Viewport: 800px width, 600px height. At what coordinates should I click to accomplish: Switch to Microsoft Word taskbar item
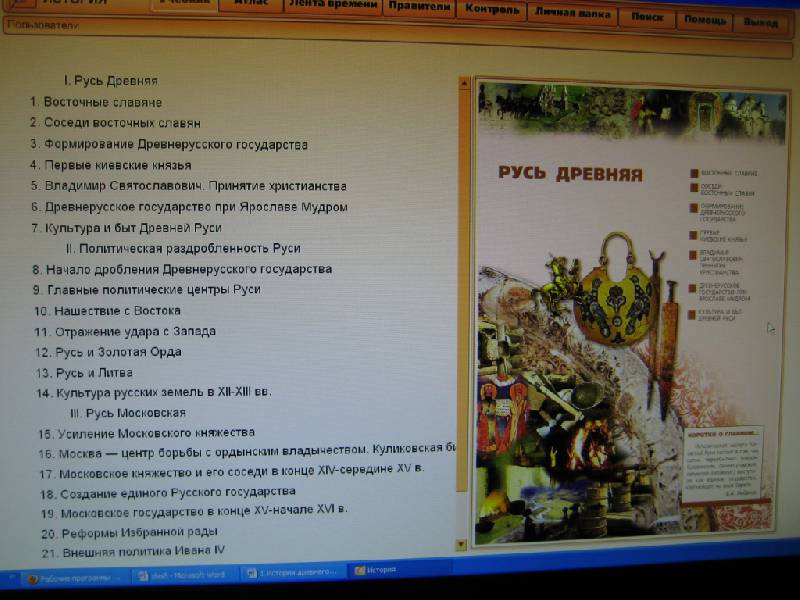[182, 576]
